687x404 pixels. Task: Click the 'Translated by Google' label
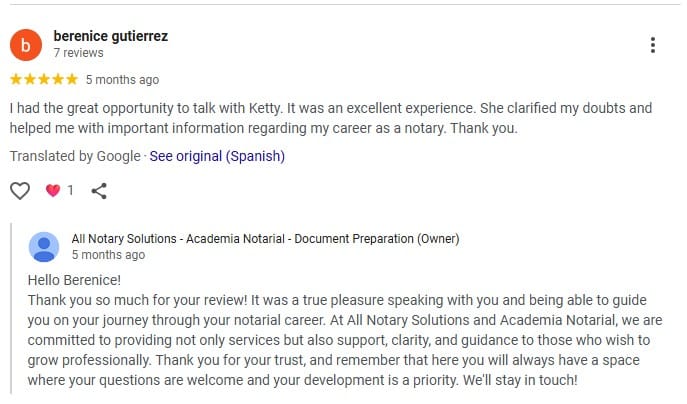pyautogui.click(x=75, y=156)
